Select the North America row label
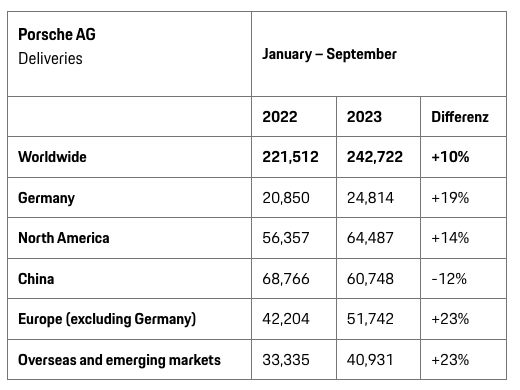This screenshot has width=520, height=390. 64,238
